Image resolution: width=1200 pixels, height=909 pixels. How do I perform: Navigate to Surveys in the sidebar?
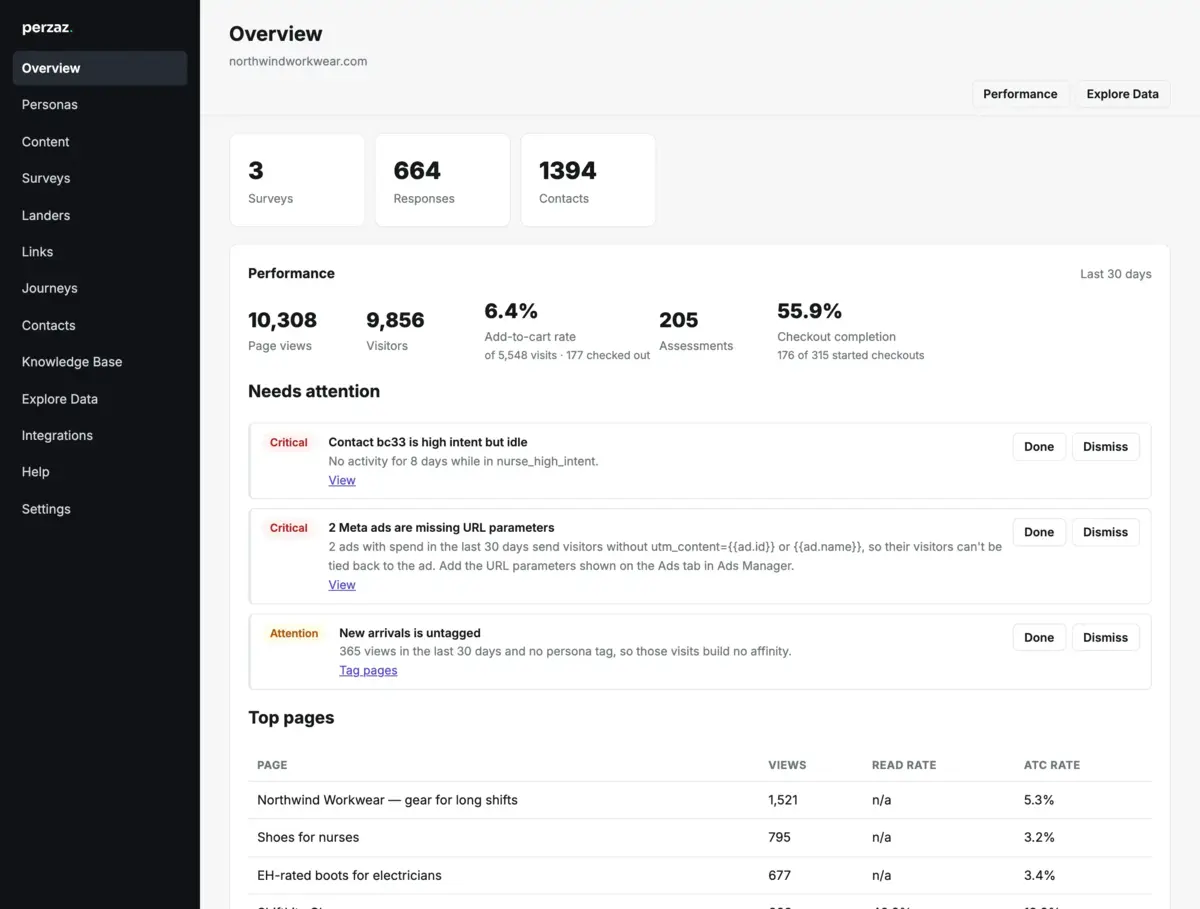tap(100, 178)
